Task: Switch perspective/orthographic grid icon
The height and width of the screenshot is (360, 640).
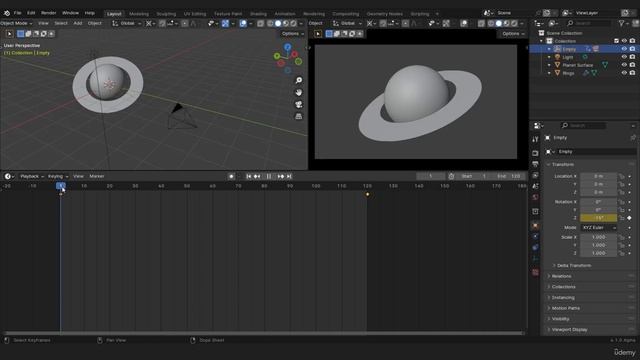Action: [x=299, y=116]
